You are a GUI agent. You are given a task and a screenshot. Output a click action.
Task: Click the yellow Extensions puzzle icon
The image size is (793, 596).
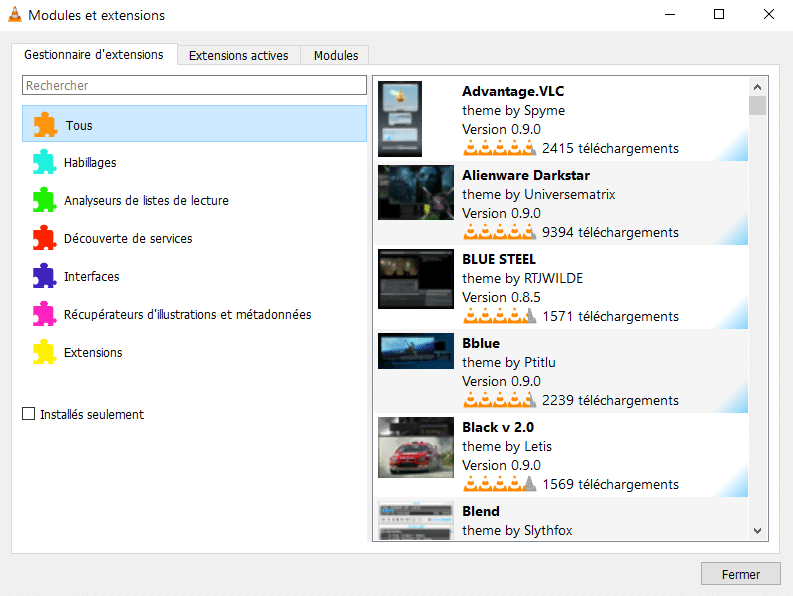click(45, 352)
